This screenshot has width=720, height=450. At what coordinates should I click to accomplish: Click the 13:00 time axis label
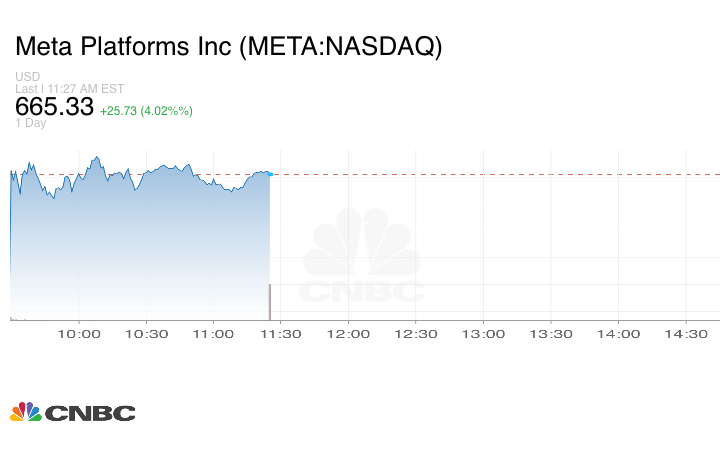click(484, 334)
